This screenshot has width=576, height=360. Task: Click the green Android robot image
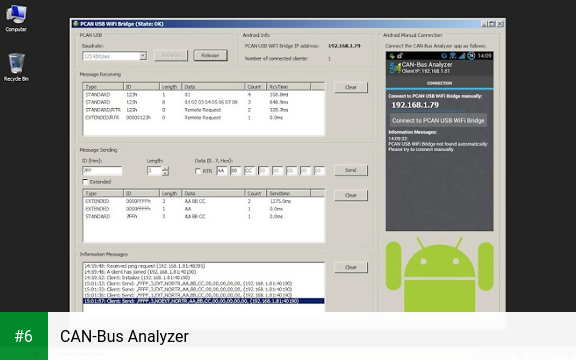(x=439, y=275)
